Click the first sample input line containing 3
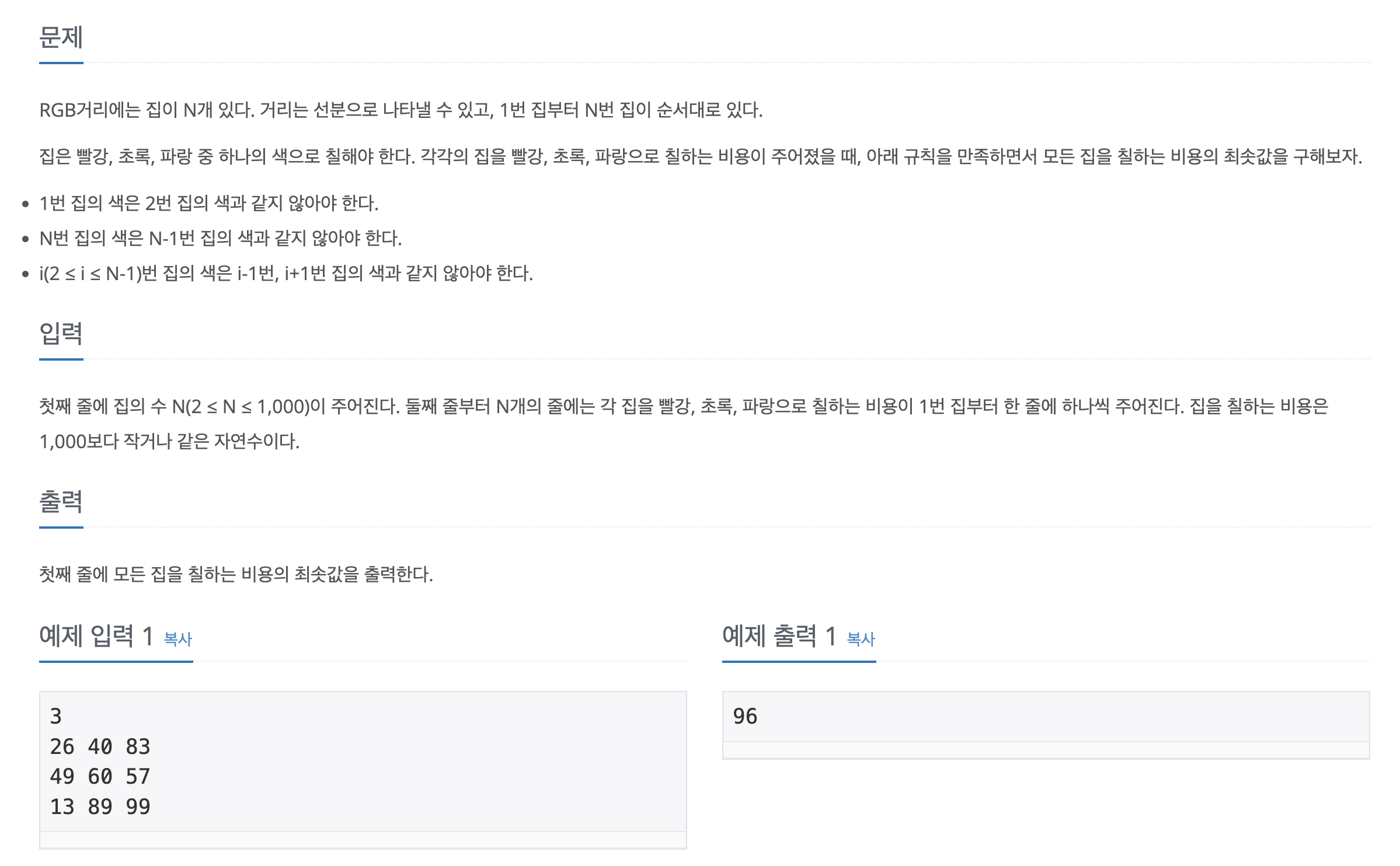The height and width of the screenshot is (866, 1400). 56,716
